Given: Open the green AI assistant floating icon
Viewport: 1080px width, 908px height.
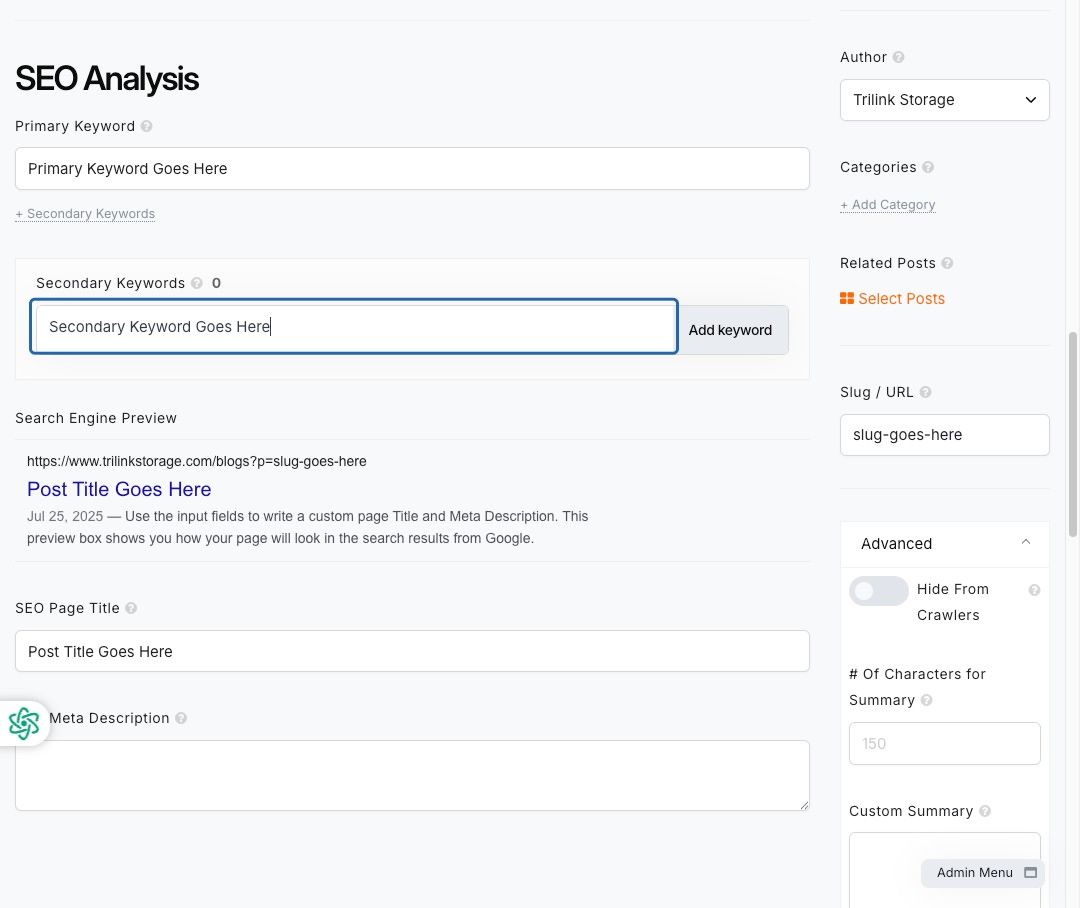Looking at the screenshot, I should (24, 723).
